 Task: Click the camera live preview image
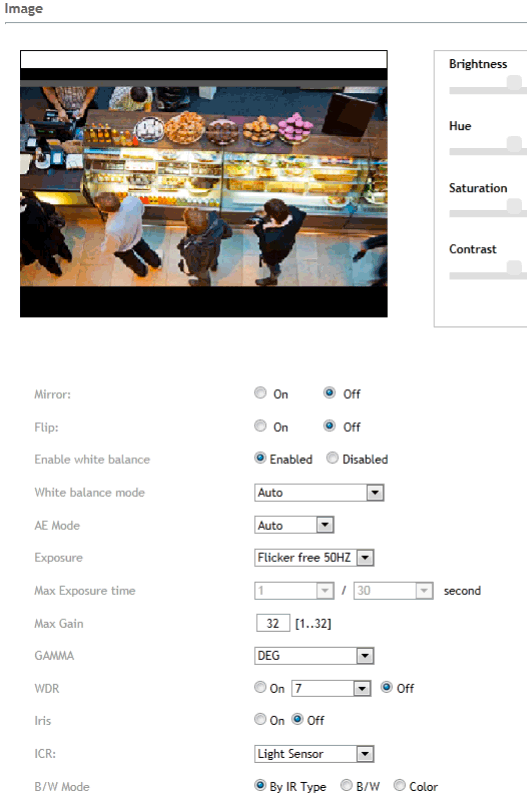[204, 184]
